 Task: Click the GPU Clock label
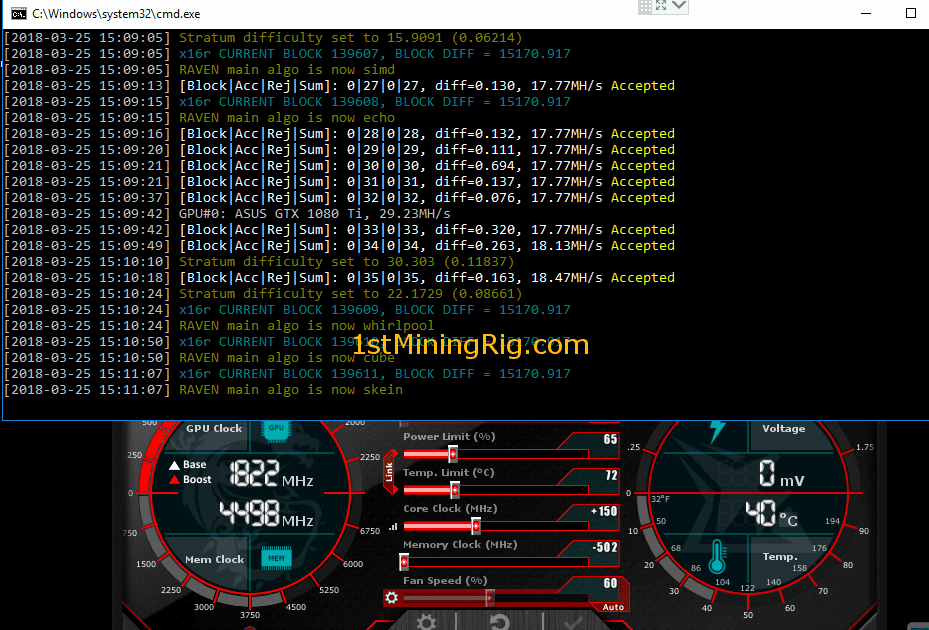(214, 428)
